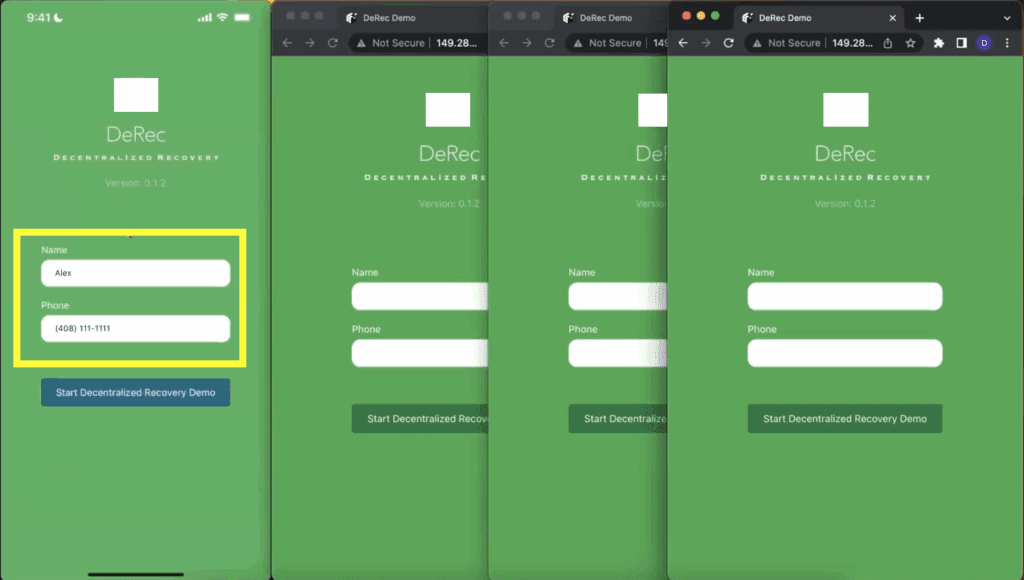Close the DeRec Demo tab in the rightmost window

tap(893, 18)
